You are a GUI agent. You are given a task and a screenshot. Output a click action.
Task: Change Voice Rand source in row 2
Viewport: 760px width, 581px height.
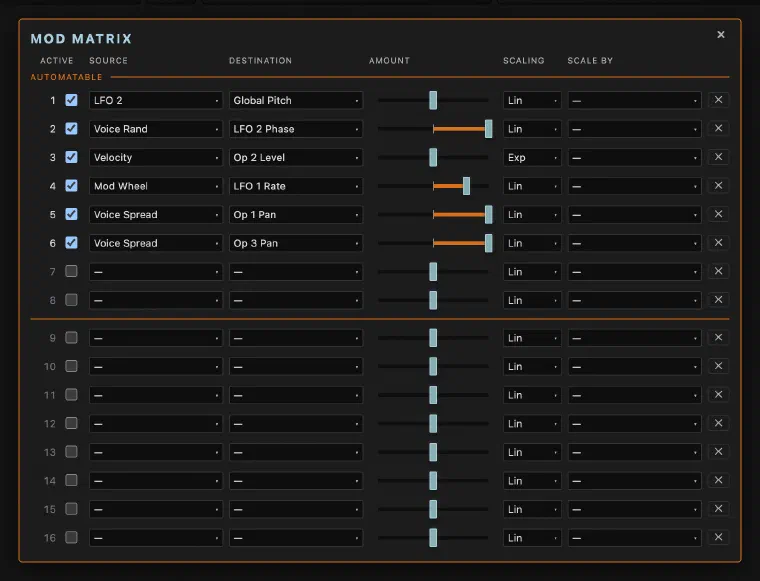[x=156, y=129]
